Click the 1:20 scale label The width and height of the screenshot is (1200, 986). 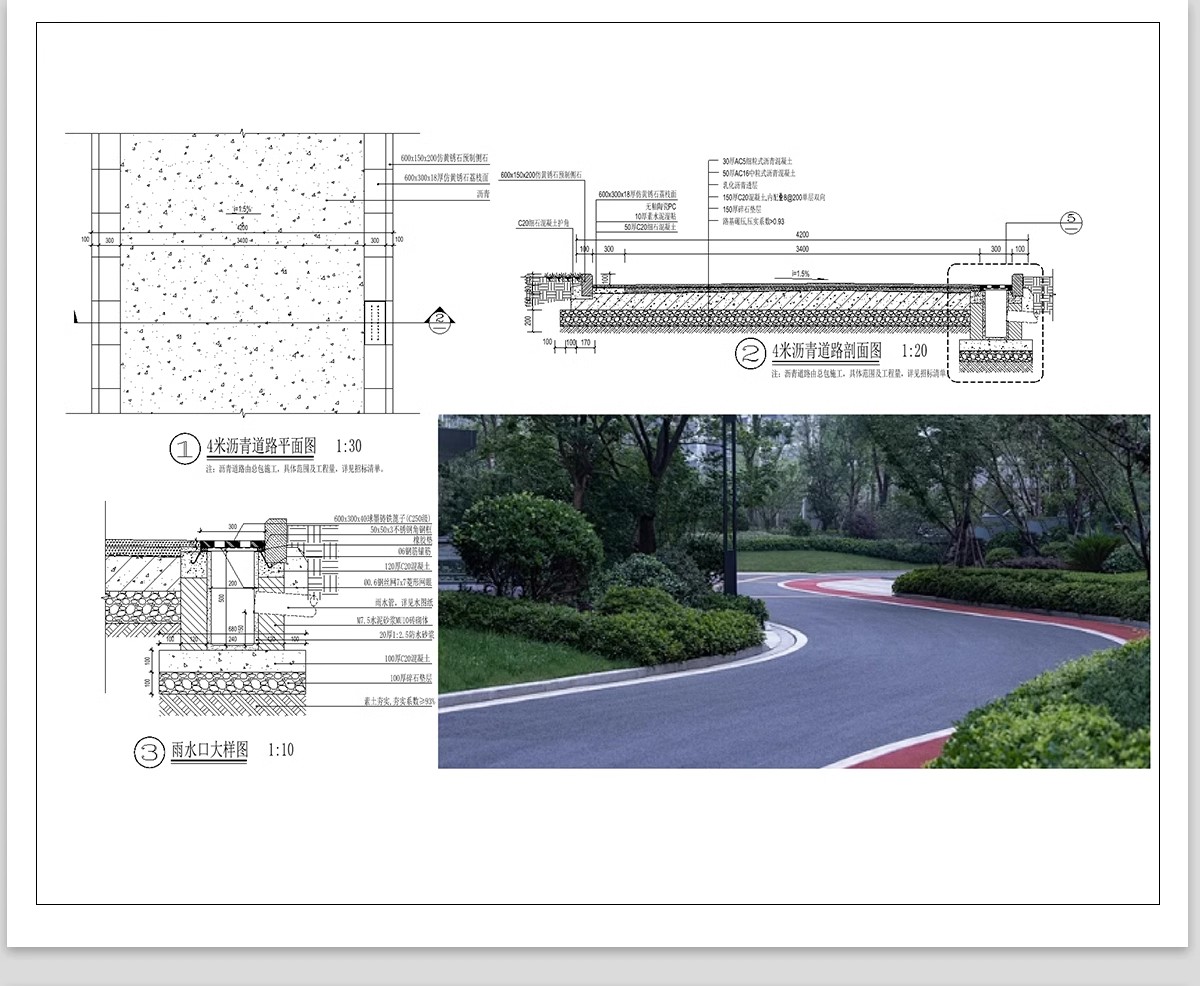[x=914, y=351]
